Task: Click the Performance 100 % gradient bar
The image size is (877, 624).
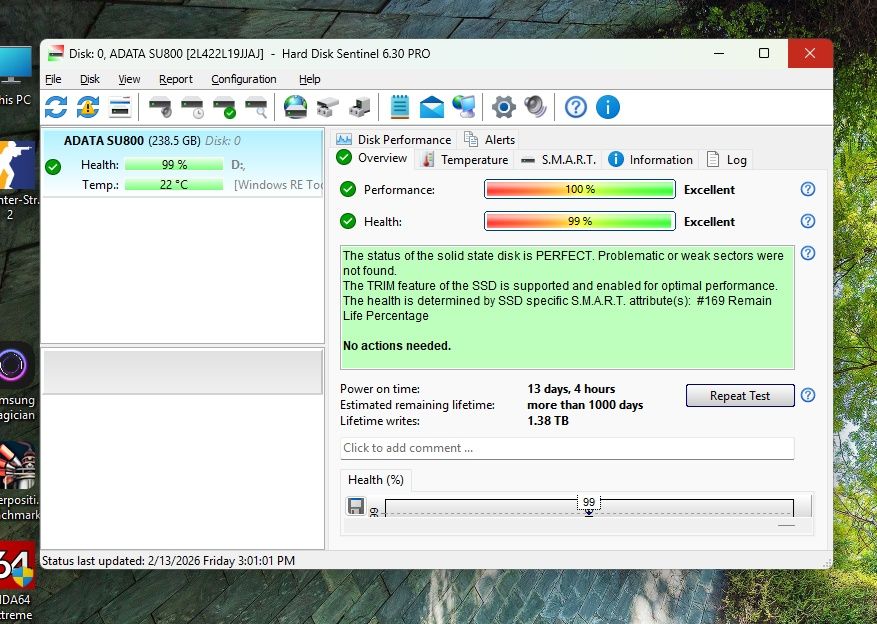Action: [x=579, y=189]
